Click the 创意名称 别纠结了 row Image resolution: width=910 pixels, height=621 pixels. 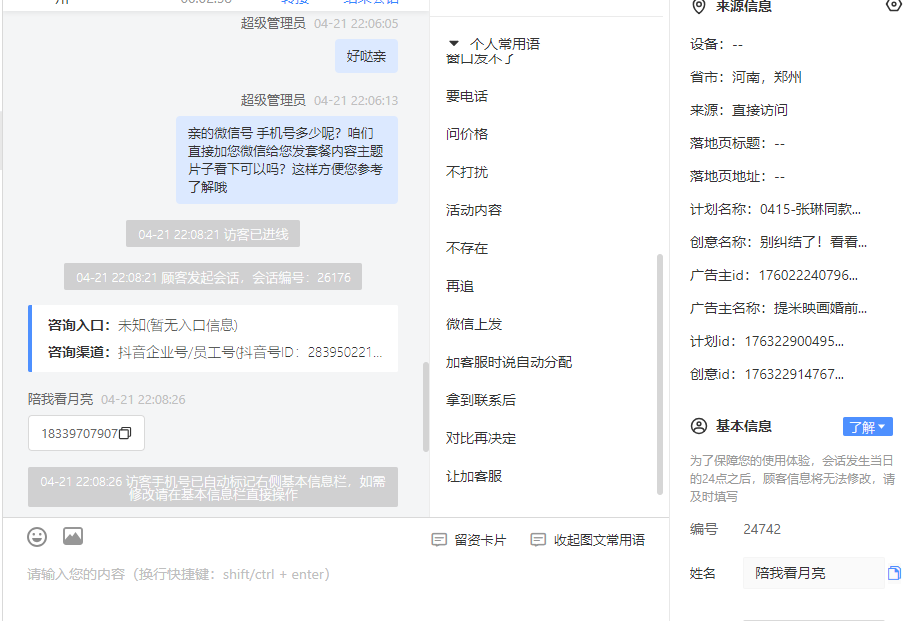pos(778,243)
